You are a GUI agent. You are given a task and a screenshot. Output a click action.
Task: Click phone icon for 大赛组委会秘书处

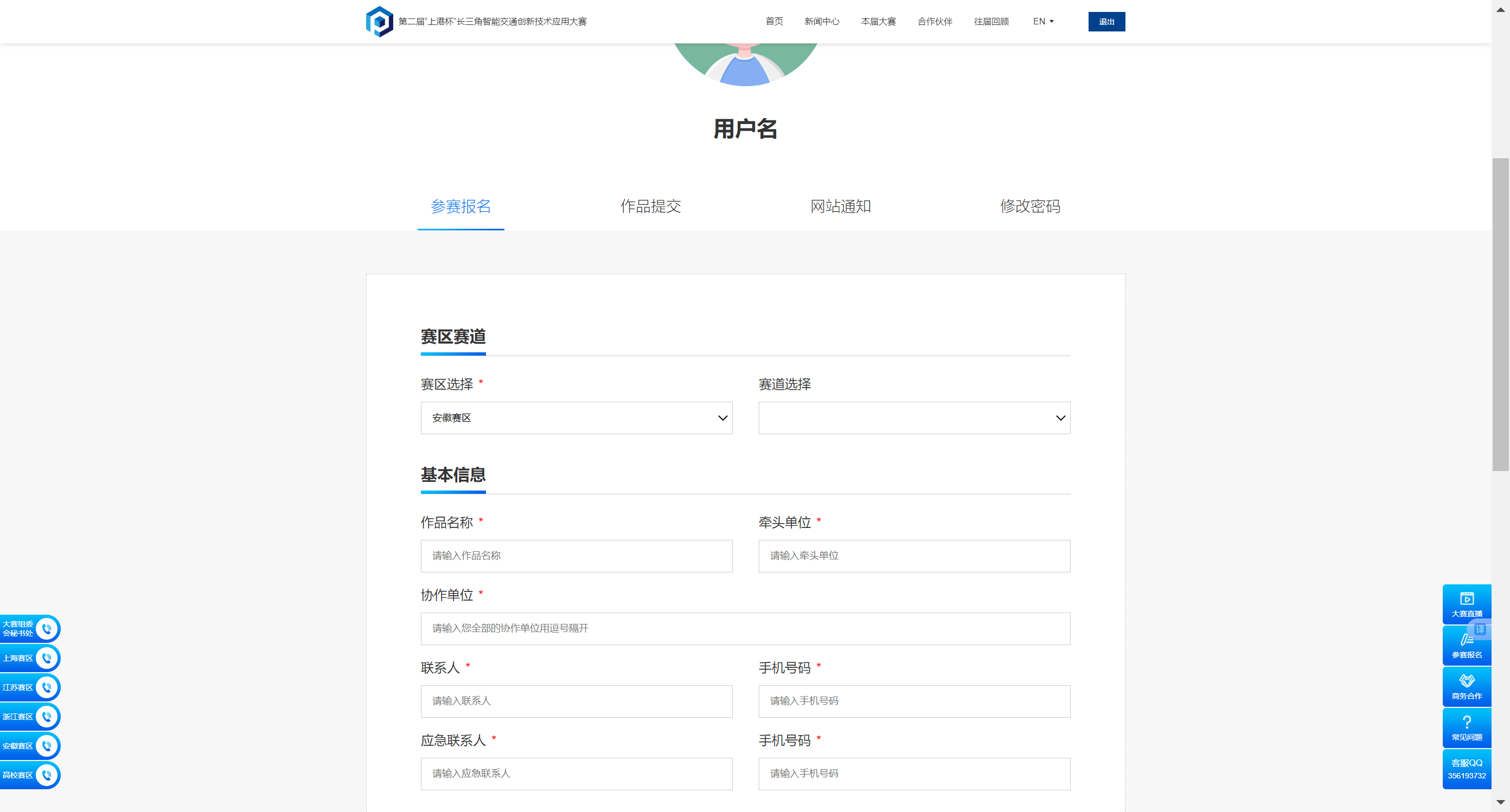[46, 629]
